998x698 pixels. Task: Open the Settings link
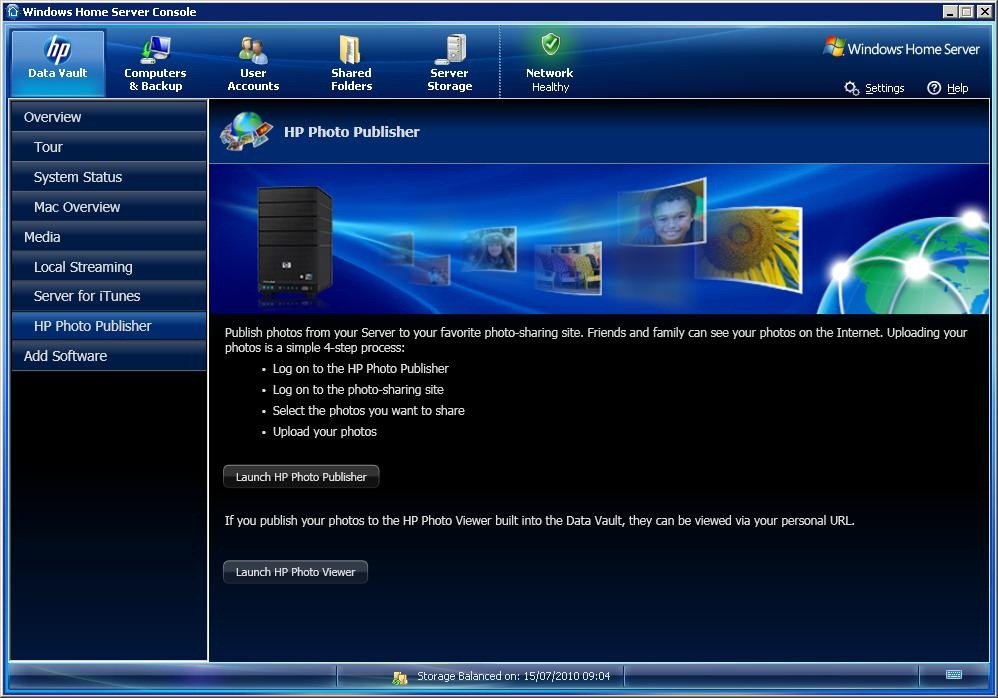point(885,88)
